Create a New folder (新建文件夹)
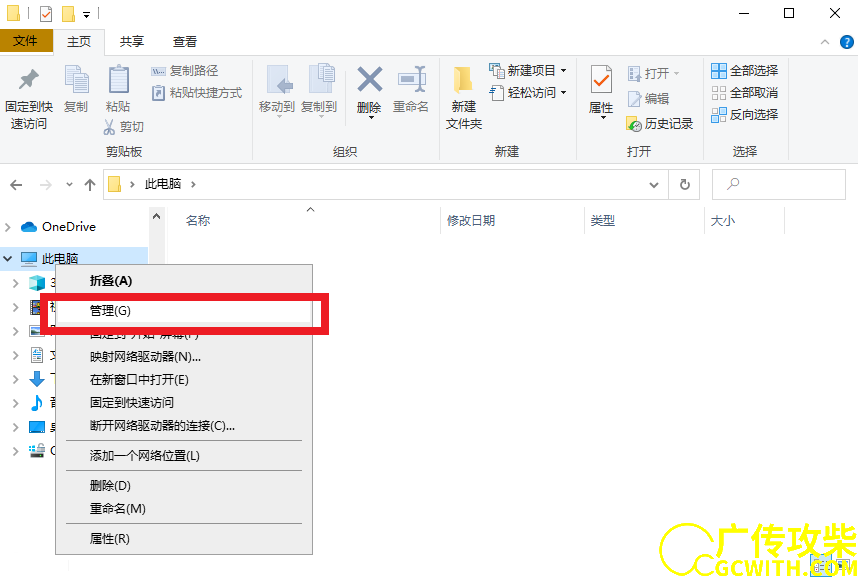Viewport: 858px width, 578px height. click(464, 99)
